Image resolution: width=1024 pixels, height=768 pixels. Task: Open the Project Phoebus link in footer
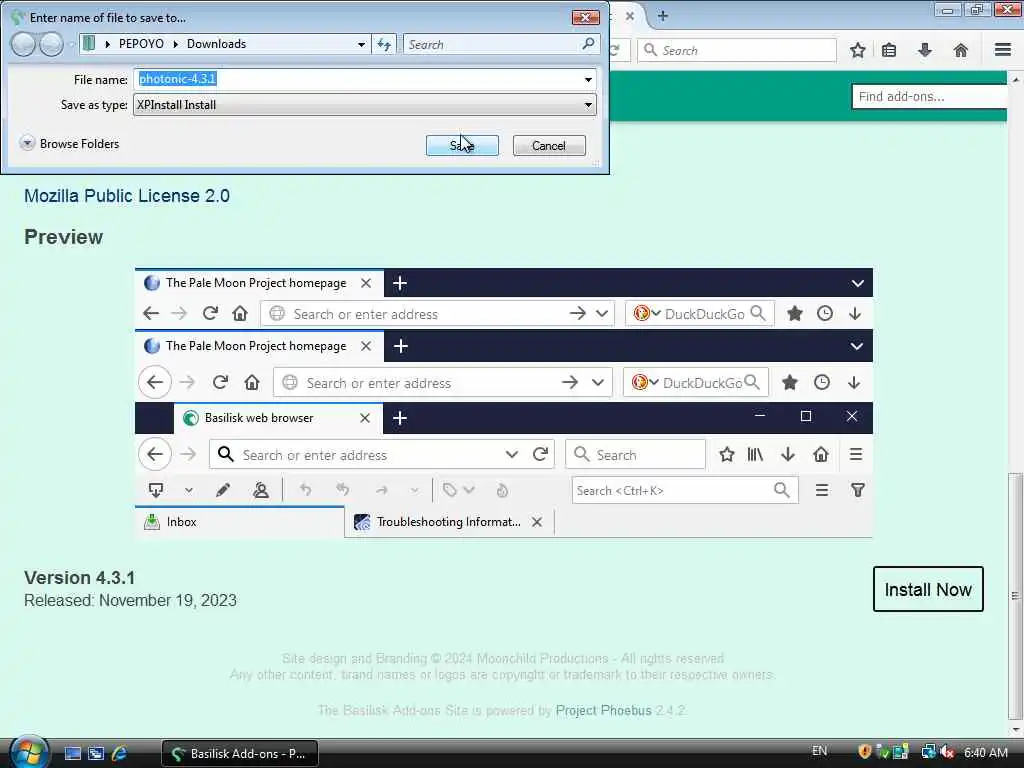coord(603,711)
